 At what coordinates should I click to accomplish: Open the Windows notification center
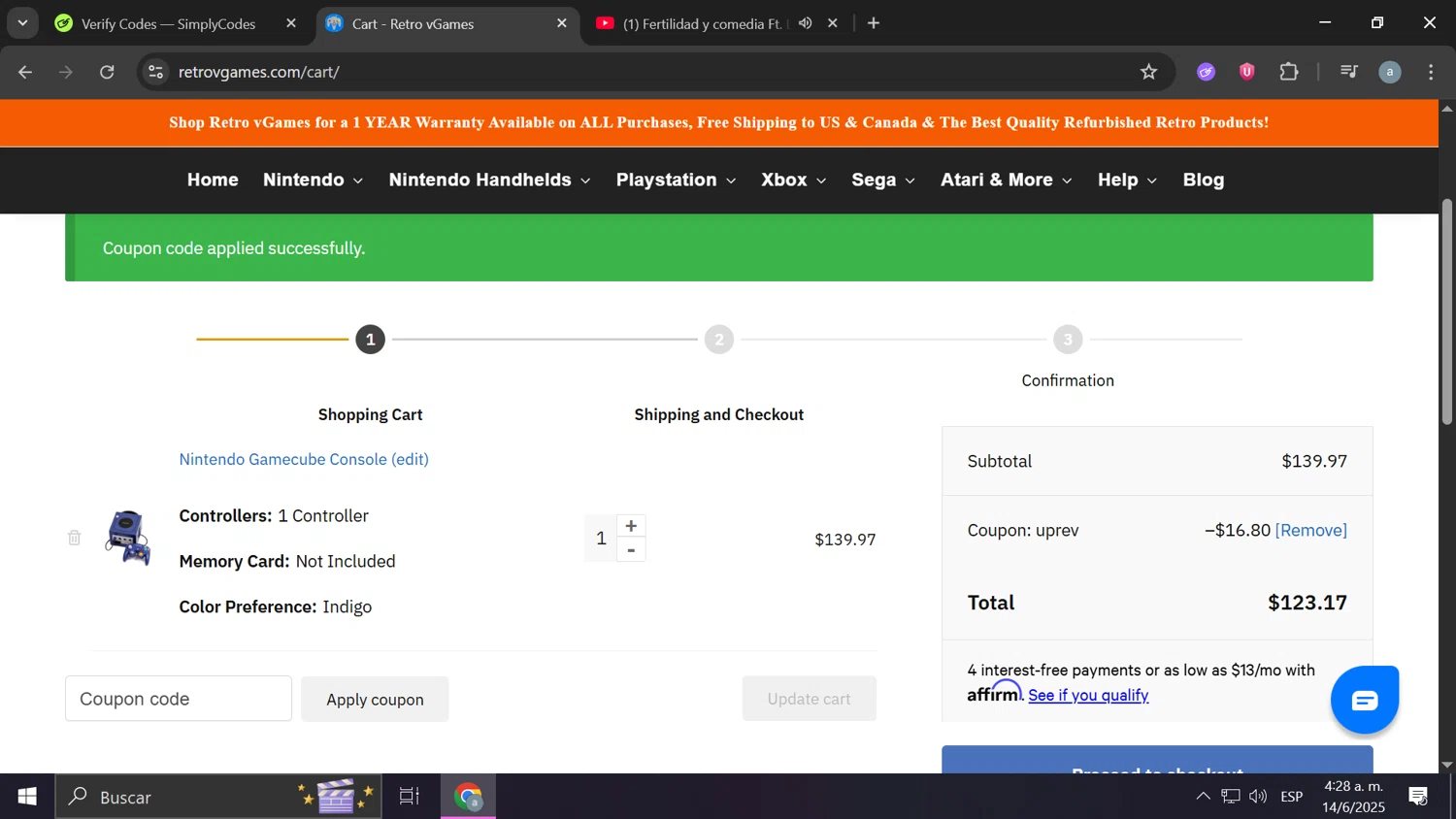point(1418,797)
